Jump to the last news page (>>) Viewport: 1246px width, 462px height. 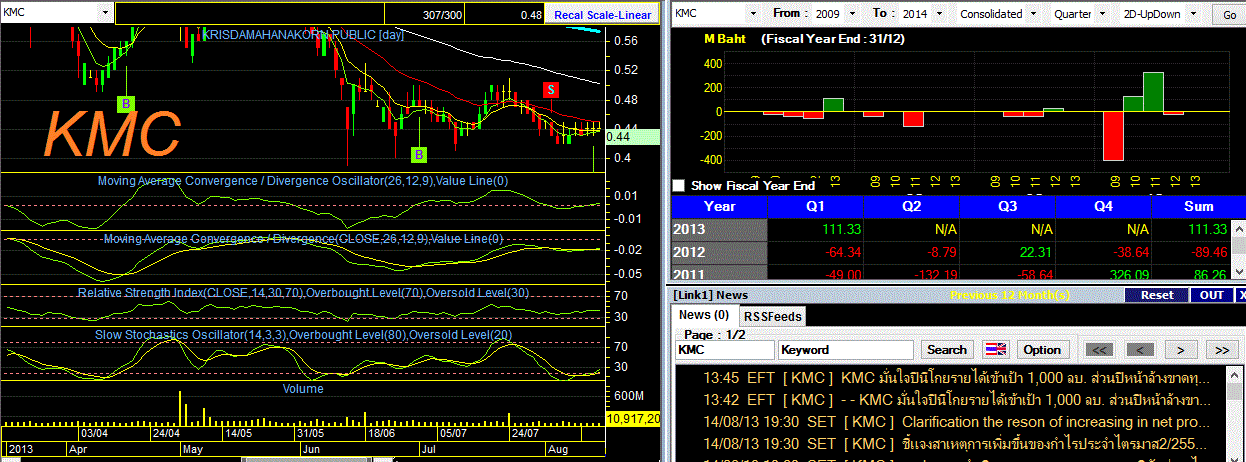[1222, 350]
